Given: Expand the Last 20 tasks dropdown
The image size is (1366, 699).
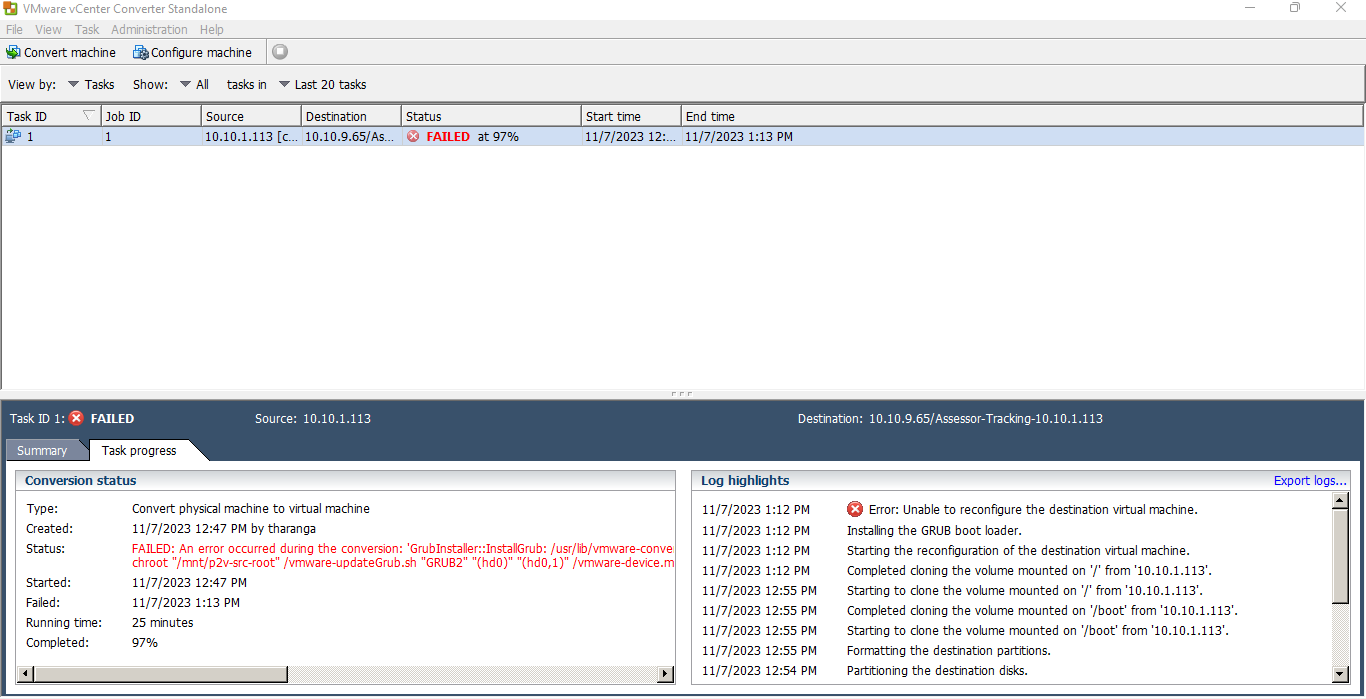Looking at the screenshot, I should pyautogui.click(x=323, y=84).
